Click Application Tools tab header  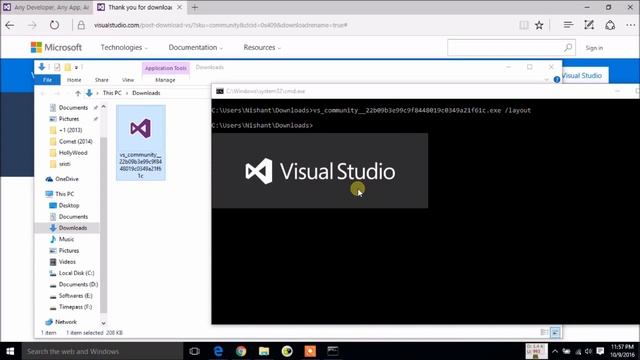tap(166, 68)
